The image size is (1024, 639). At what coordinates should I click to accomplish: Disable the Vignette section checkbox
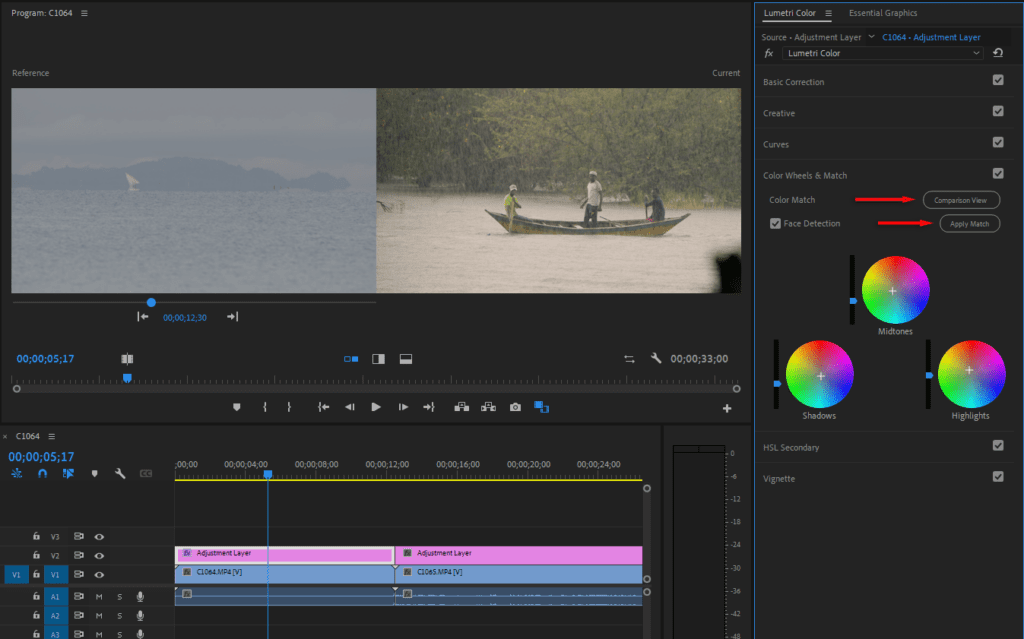[x=997, y=477]
